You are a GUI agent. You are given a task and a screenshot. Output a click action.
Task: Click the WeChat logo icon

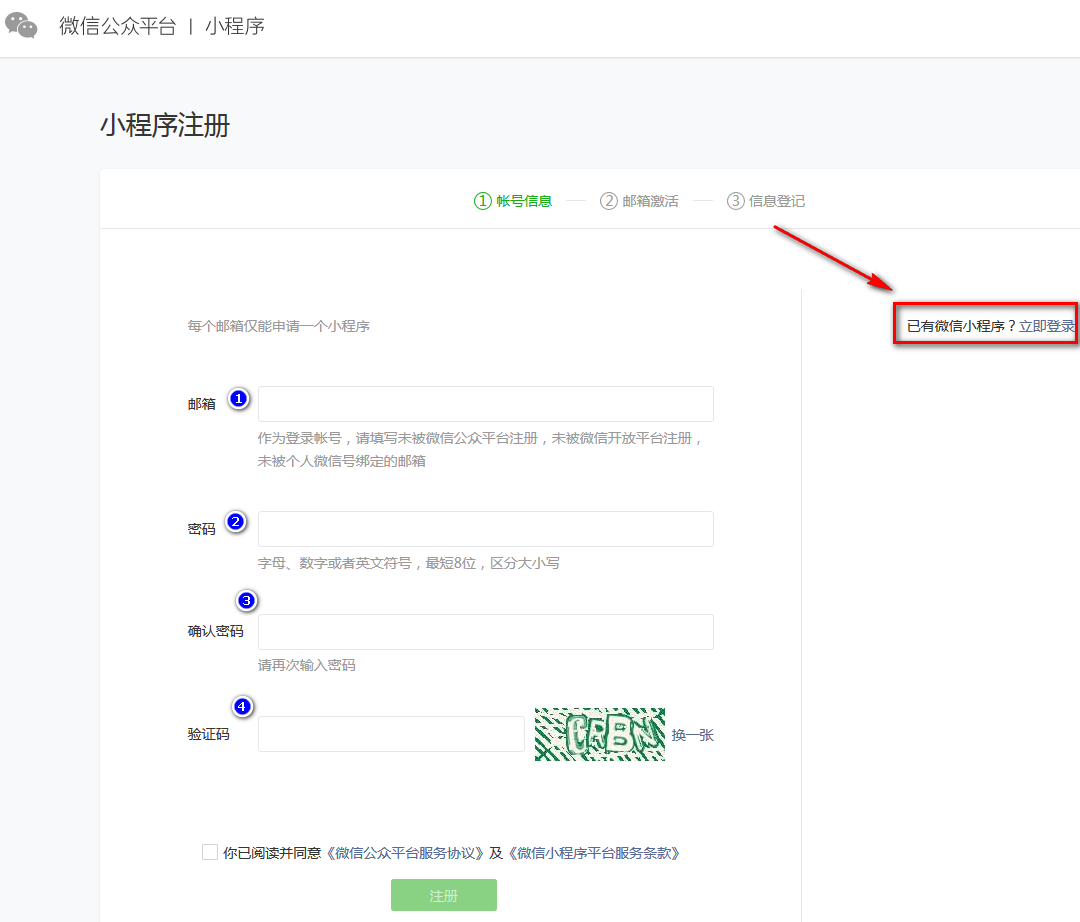tap(21, 25)
